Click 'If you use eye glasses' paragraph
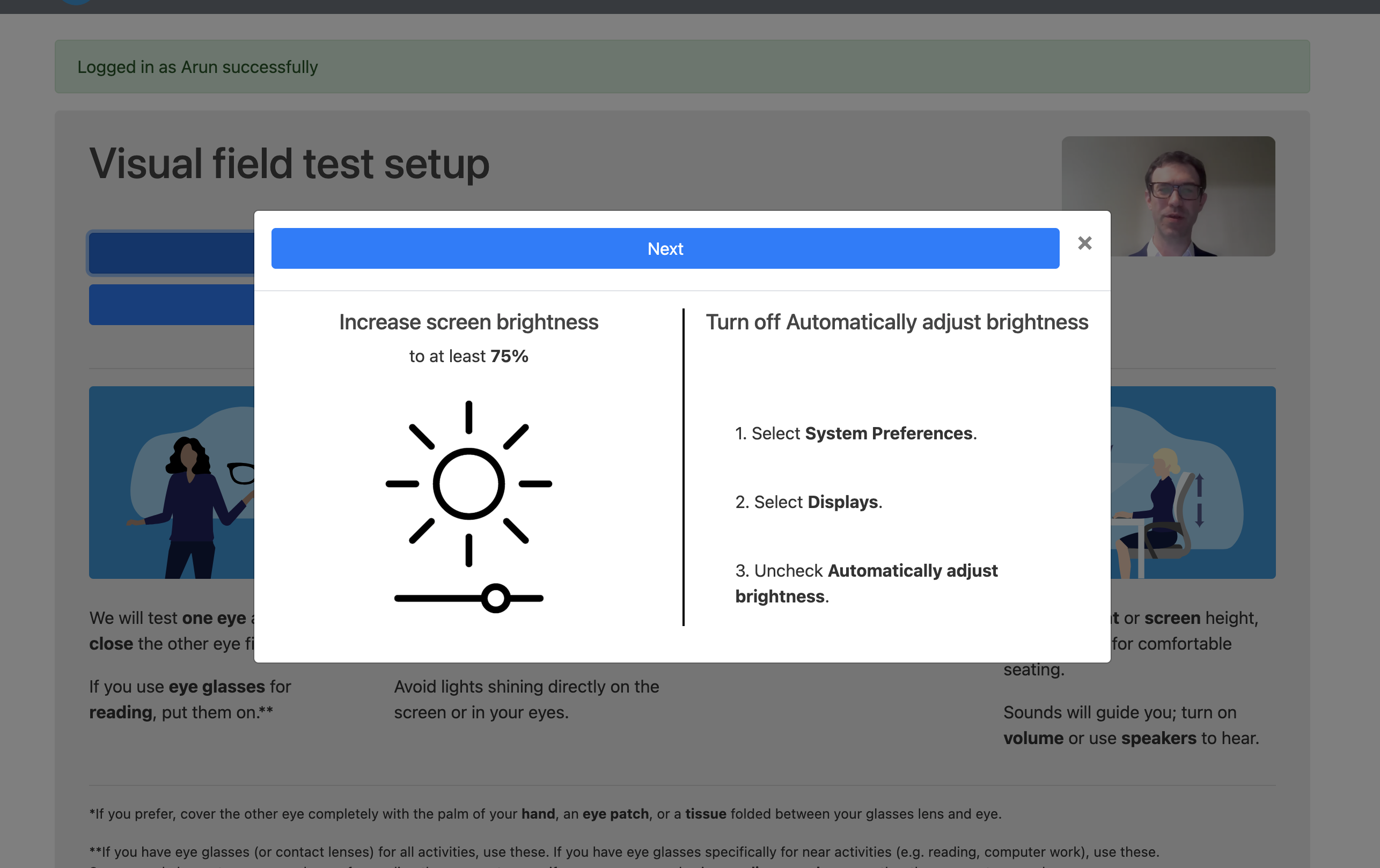 190,699
